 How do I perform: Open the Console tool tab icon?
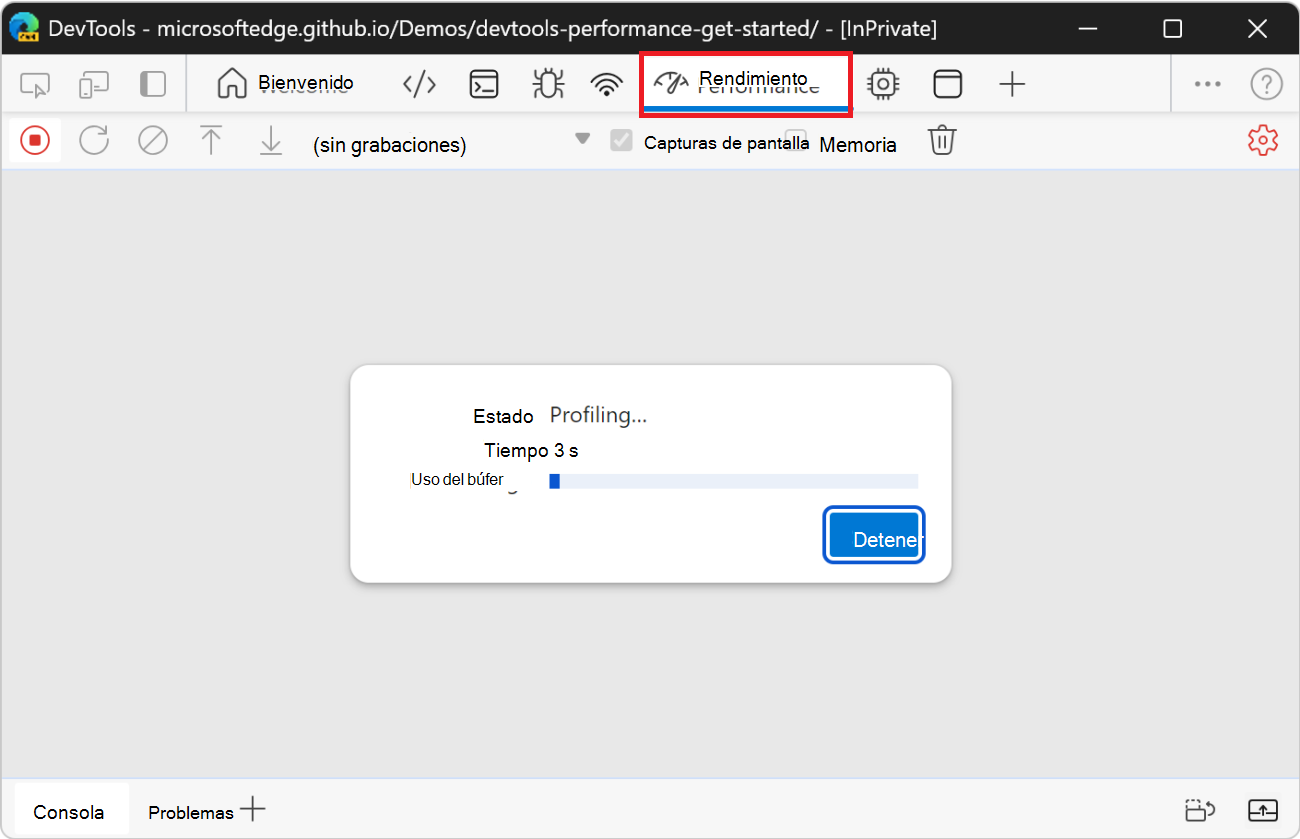[x=484, y=84]
